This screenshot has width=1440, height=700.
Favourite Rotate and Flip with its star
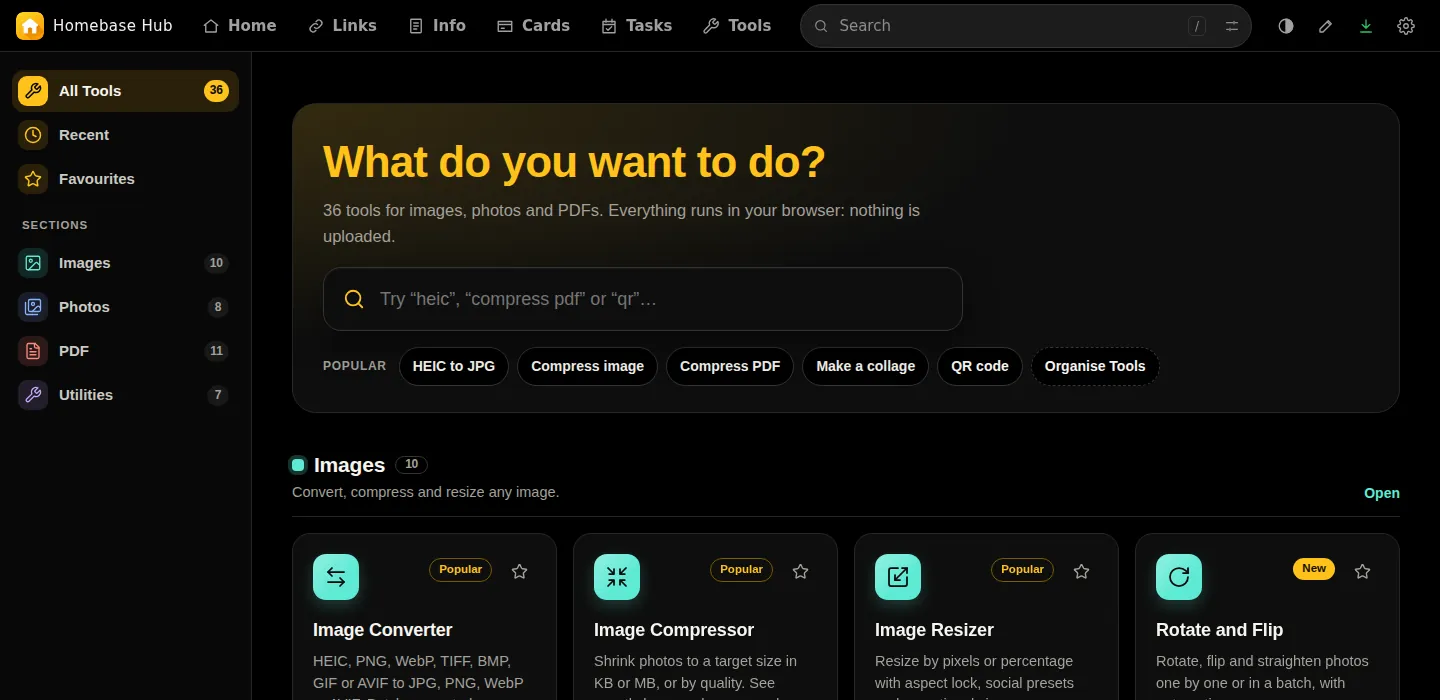tap(1363, 571)
